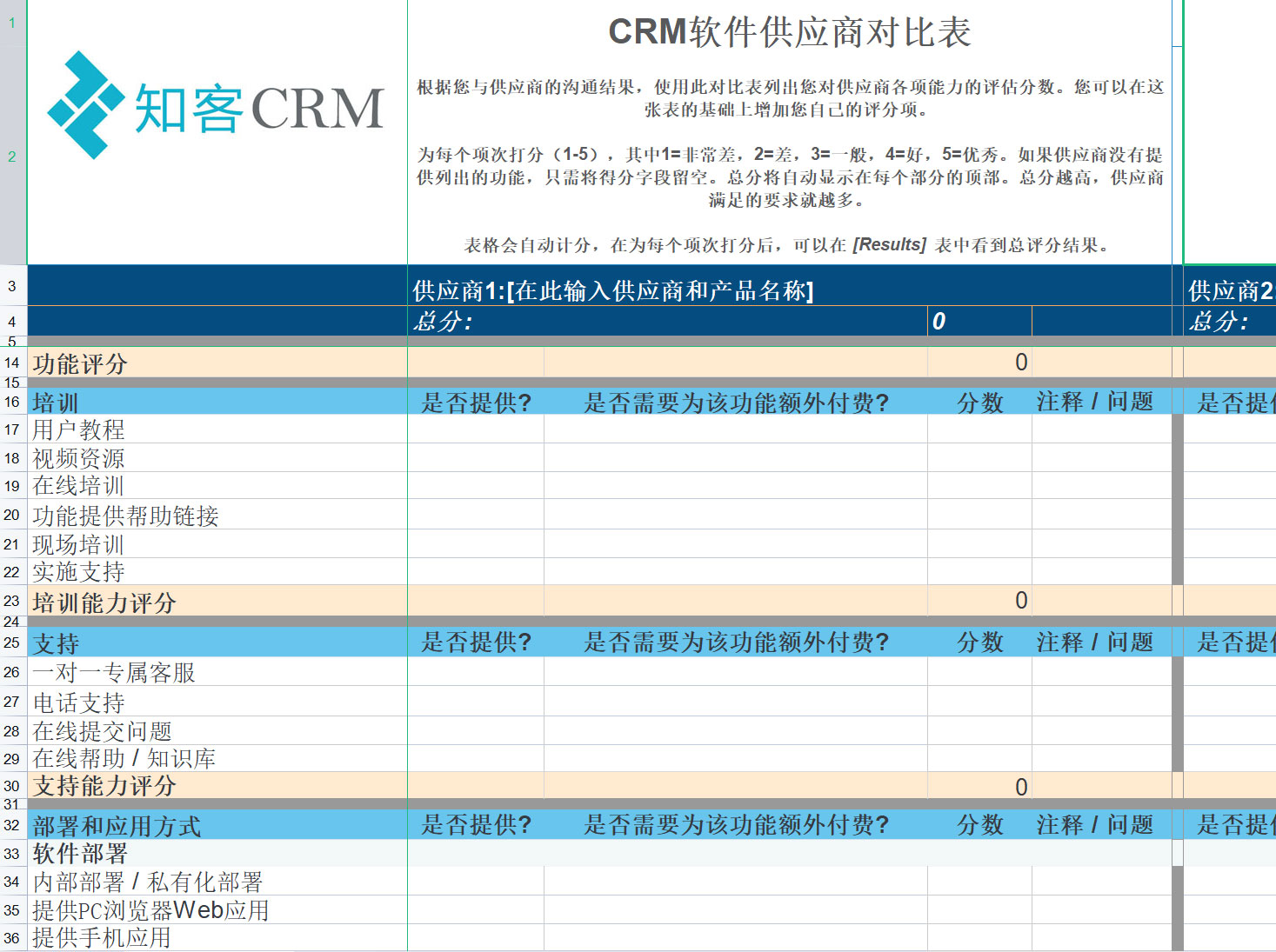Select the 部署和应用方式 header cell
This screenshot has height=952, width=1276.
click(217, 825)
